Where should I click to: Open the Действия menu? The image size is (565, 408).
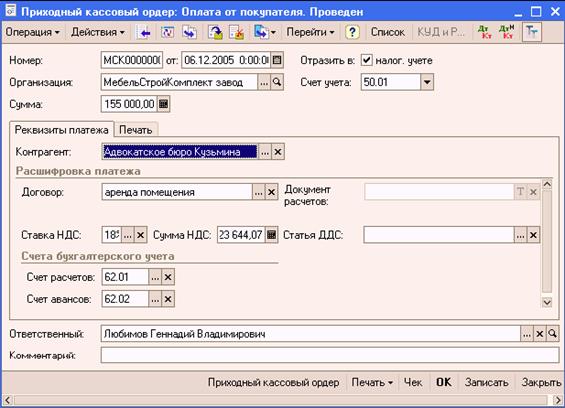98,32
